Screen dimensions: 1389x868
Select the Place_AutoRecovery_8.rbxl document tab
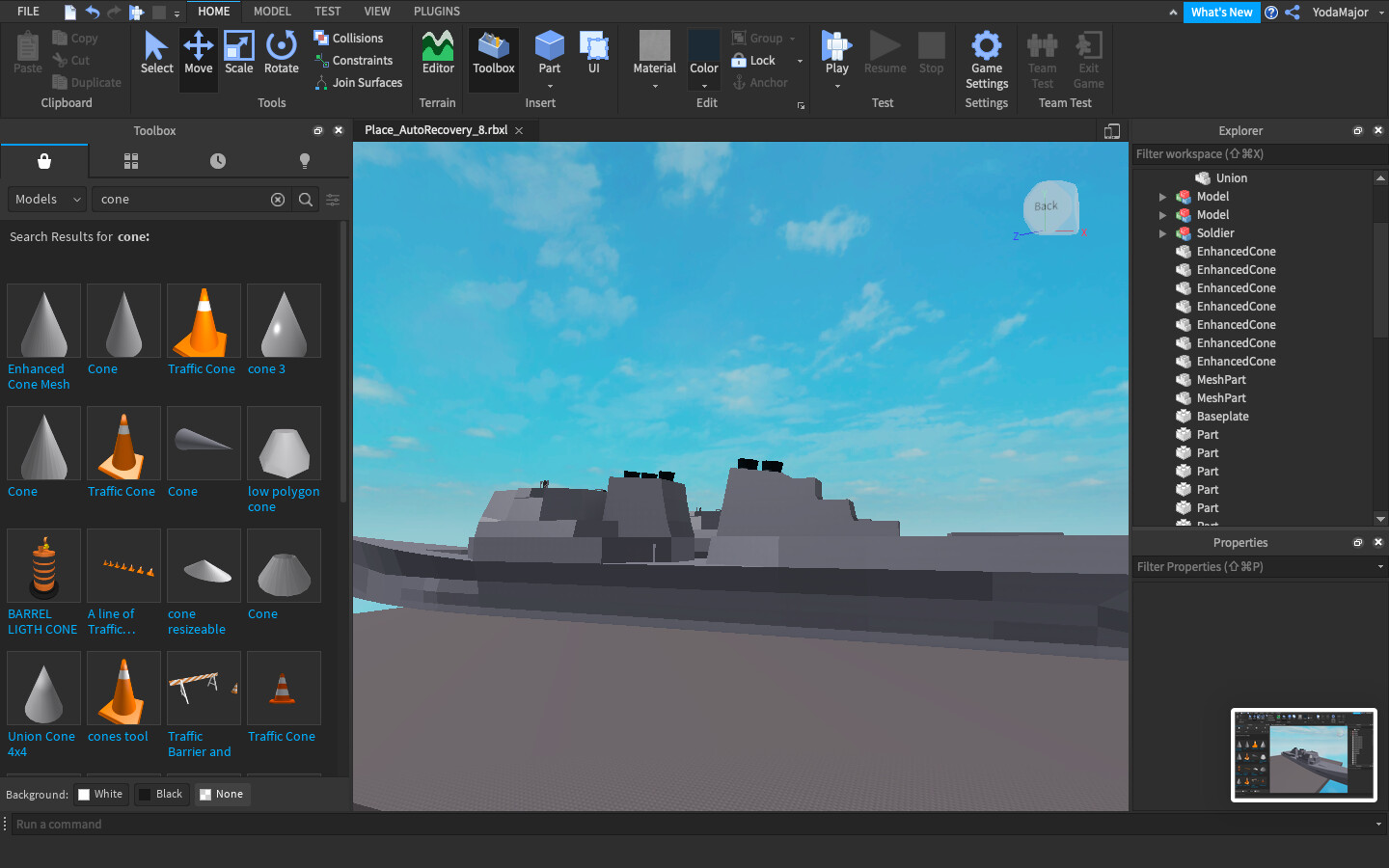click(x=436, y=130)
